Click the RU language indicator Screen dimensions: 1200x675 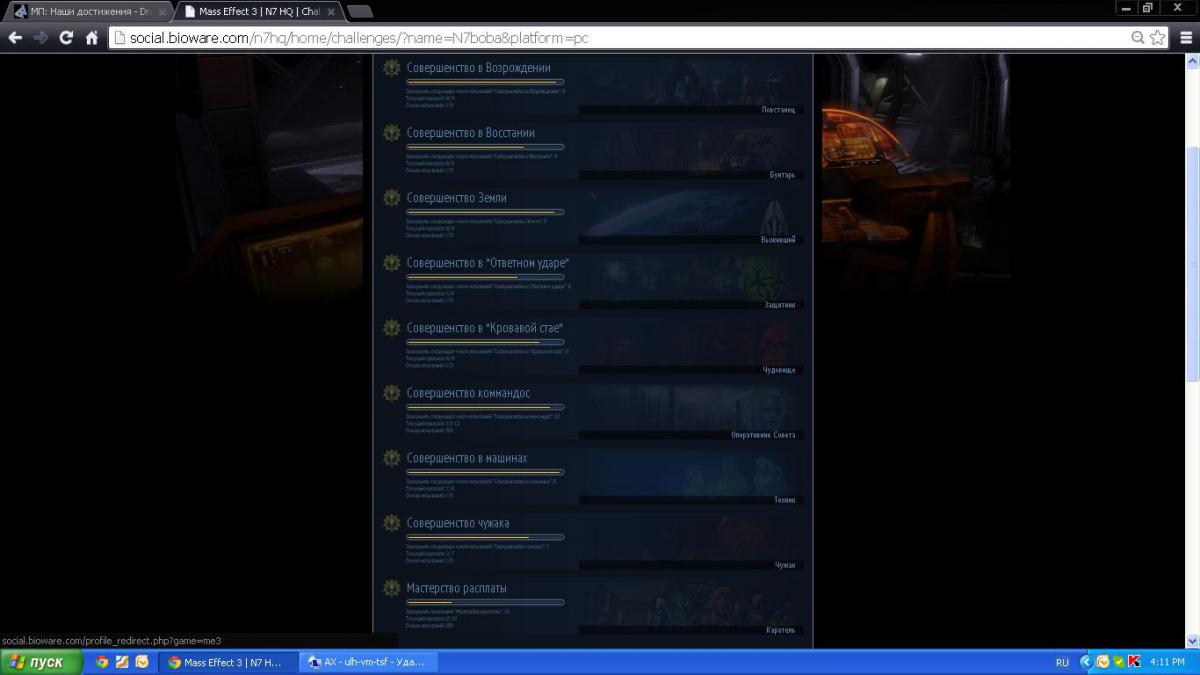coord(1062,662)
